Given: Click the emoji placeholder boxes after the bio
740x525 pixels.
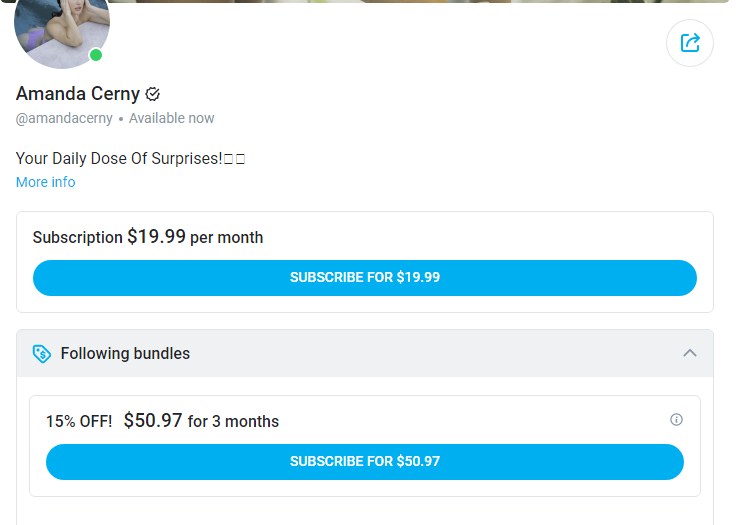Looking at the screenshot, I should coord(234,159).
